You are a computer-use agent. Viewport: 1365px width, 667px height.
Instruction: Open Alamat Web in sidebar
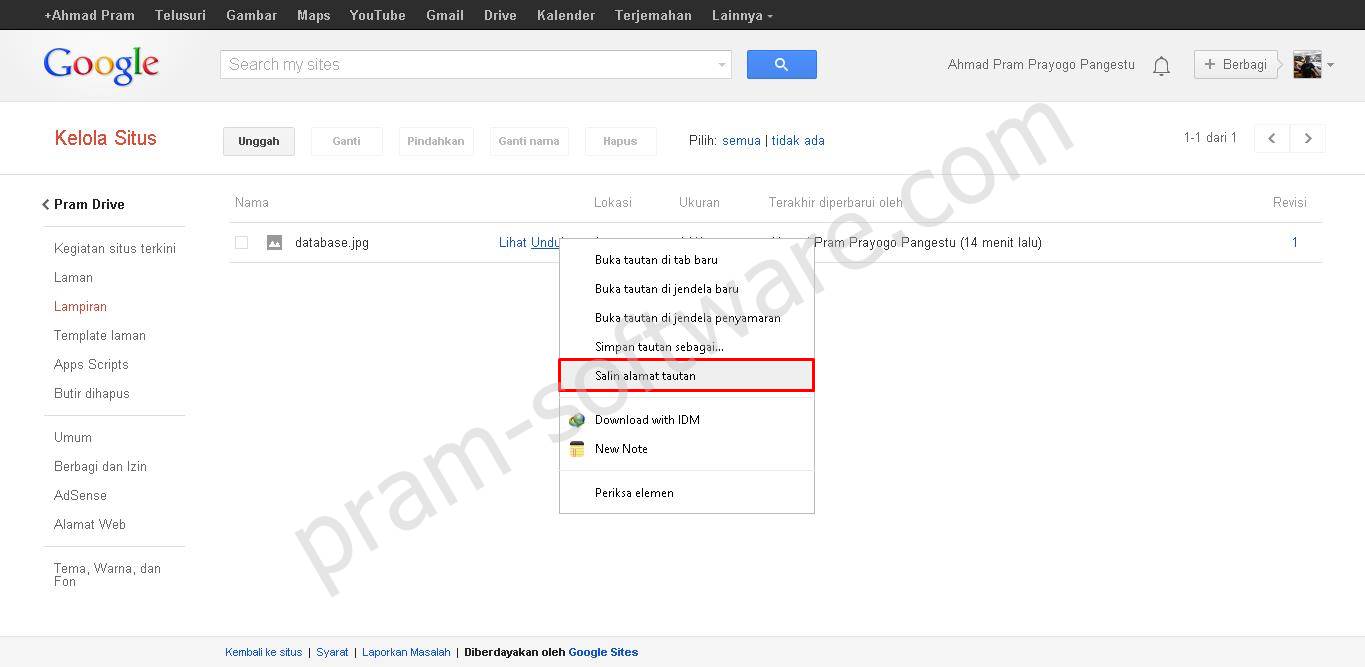point(90,524)
